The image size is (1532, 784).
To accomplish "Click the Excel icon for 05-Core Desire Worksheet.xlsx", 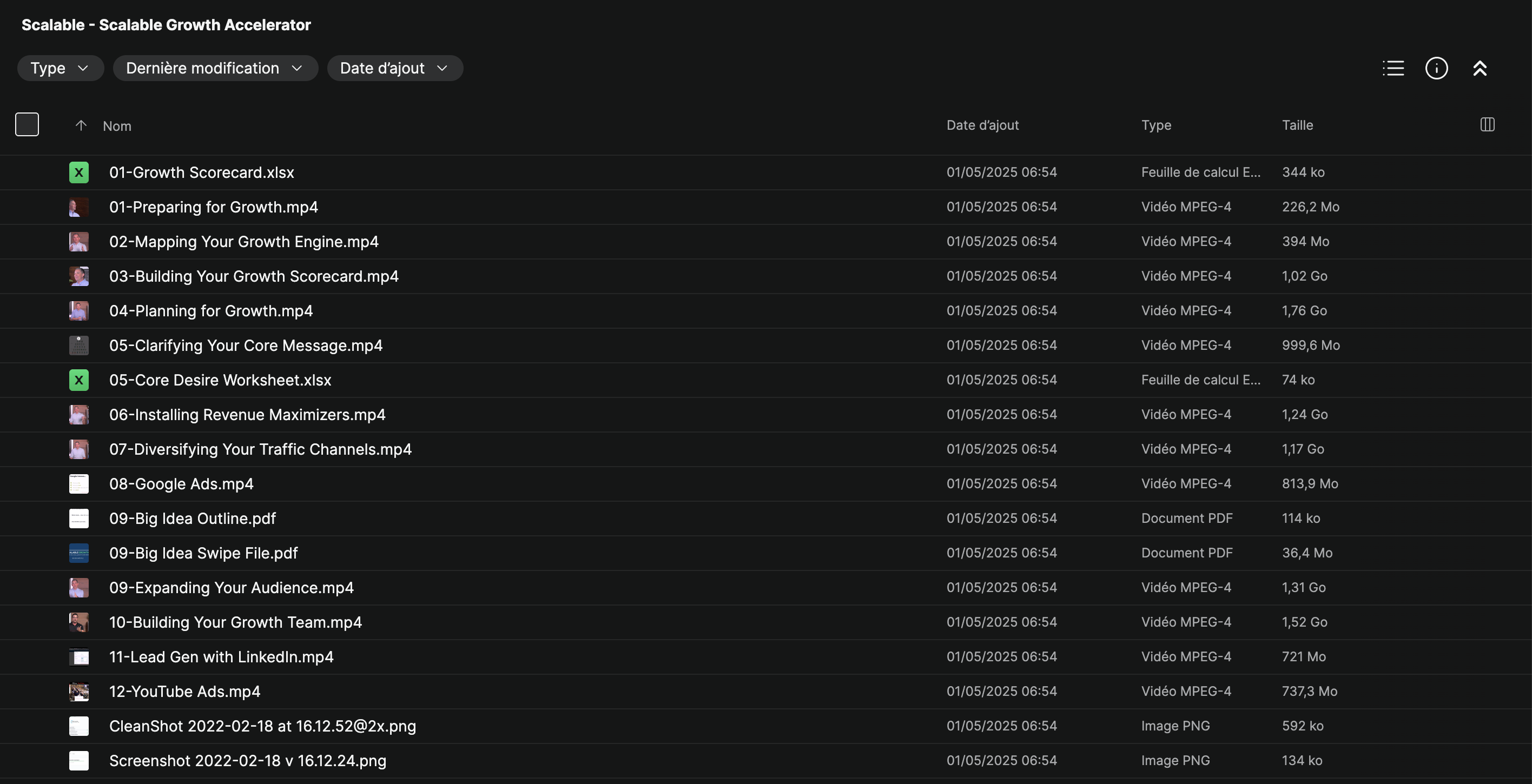I will pyautogui.click(x=78, y=381).
